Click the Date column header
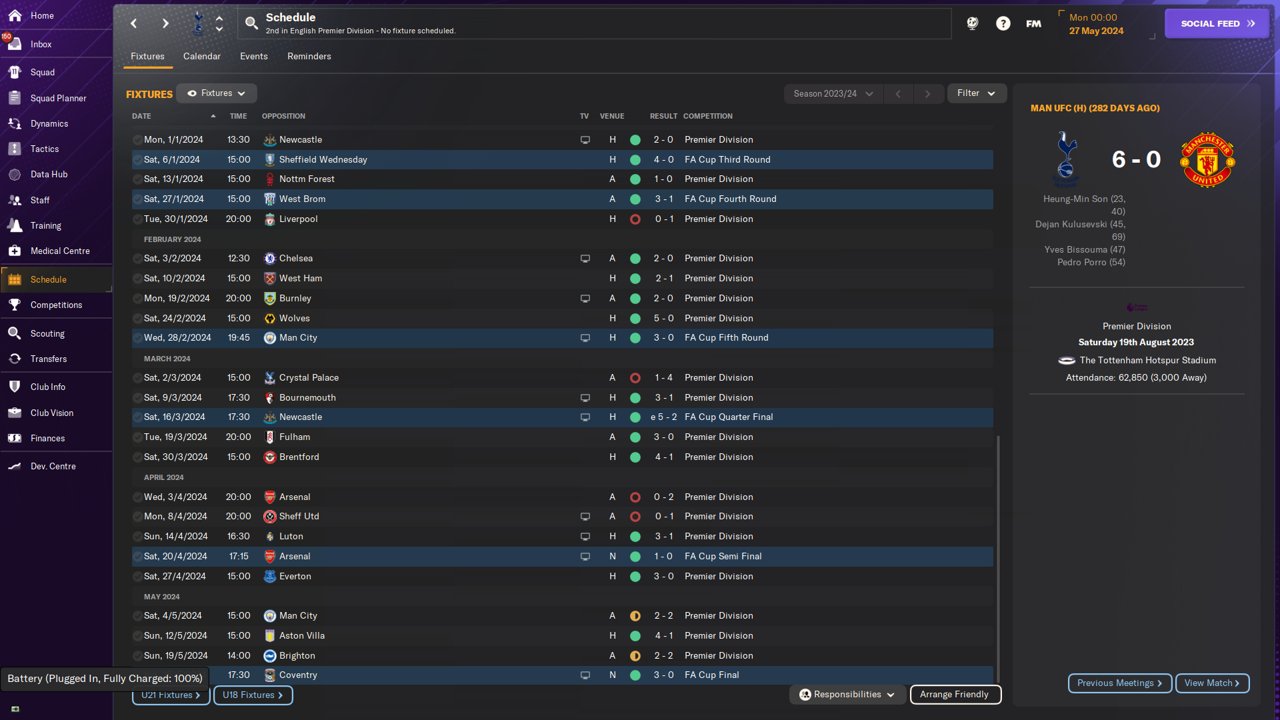 (x=142, y=116)
